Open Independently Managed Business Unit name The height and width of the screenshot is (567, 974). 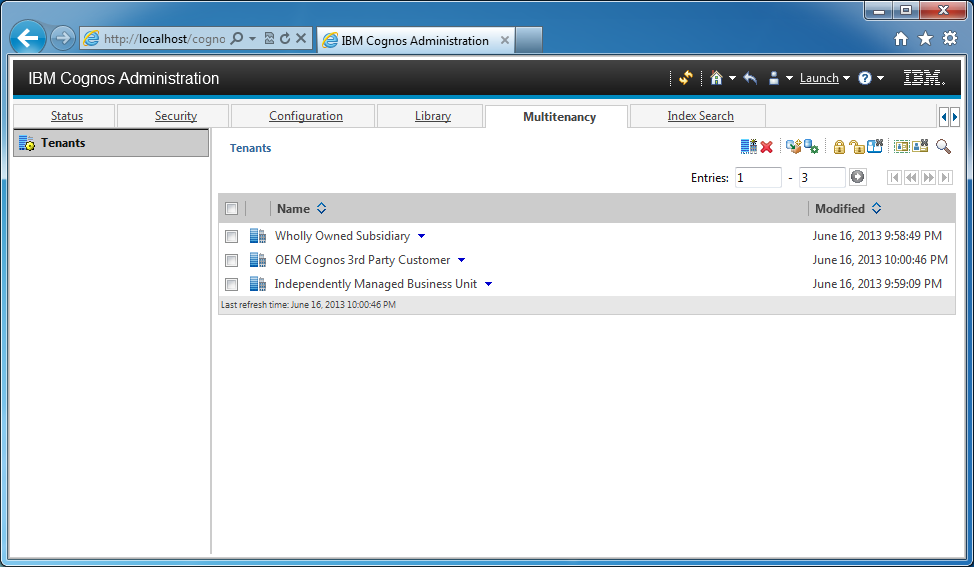(x=376, y=284)
